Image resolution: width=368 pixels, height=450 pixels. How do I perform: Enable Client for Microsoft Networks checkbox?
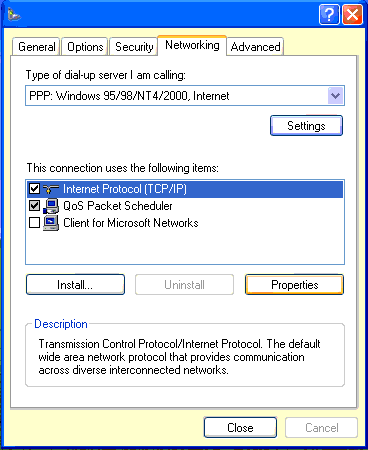(34, 222)
